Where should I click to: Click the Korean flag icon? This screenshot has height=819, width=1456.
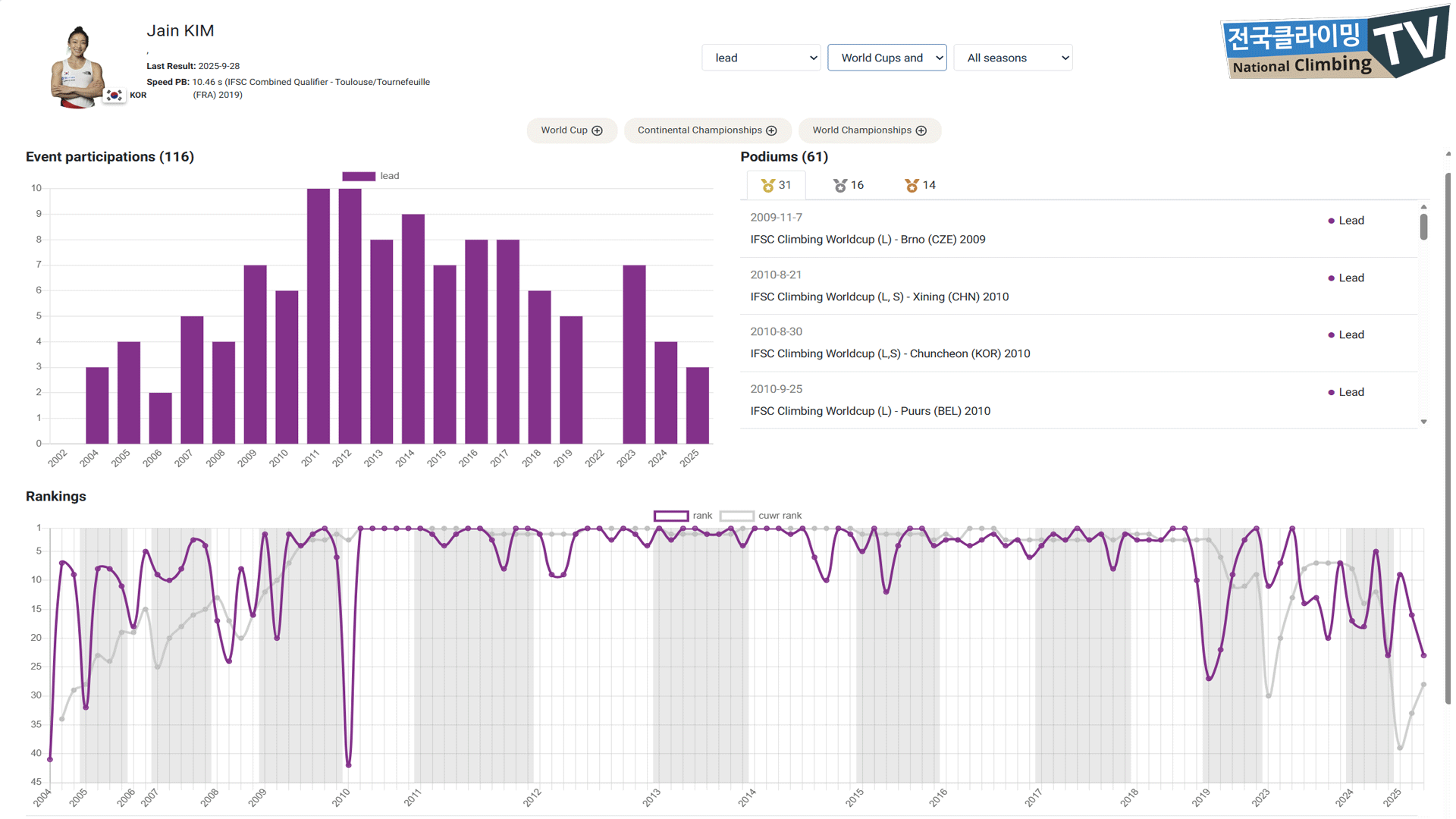pyautogui.click(x=114, y=96)
